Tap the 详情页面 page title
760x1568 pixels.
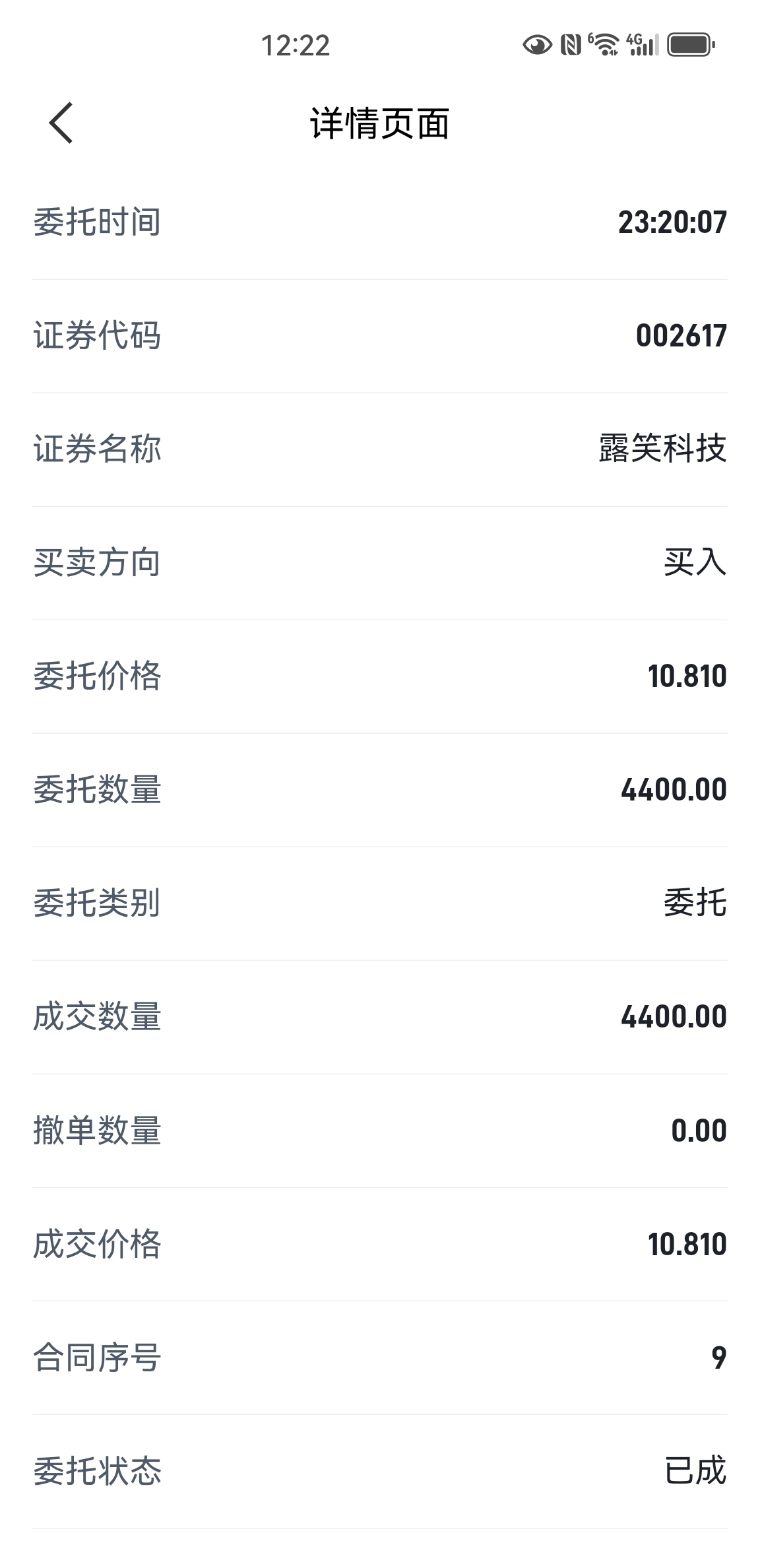[x=380, y=123]
